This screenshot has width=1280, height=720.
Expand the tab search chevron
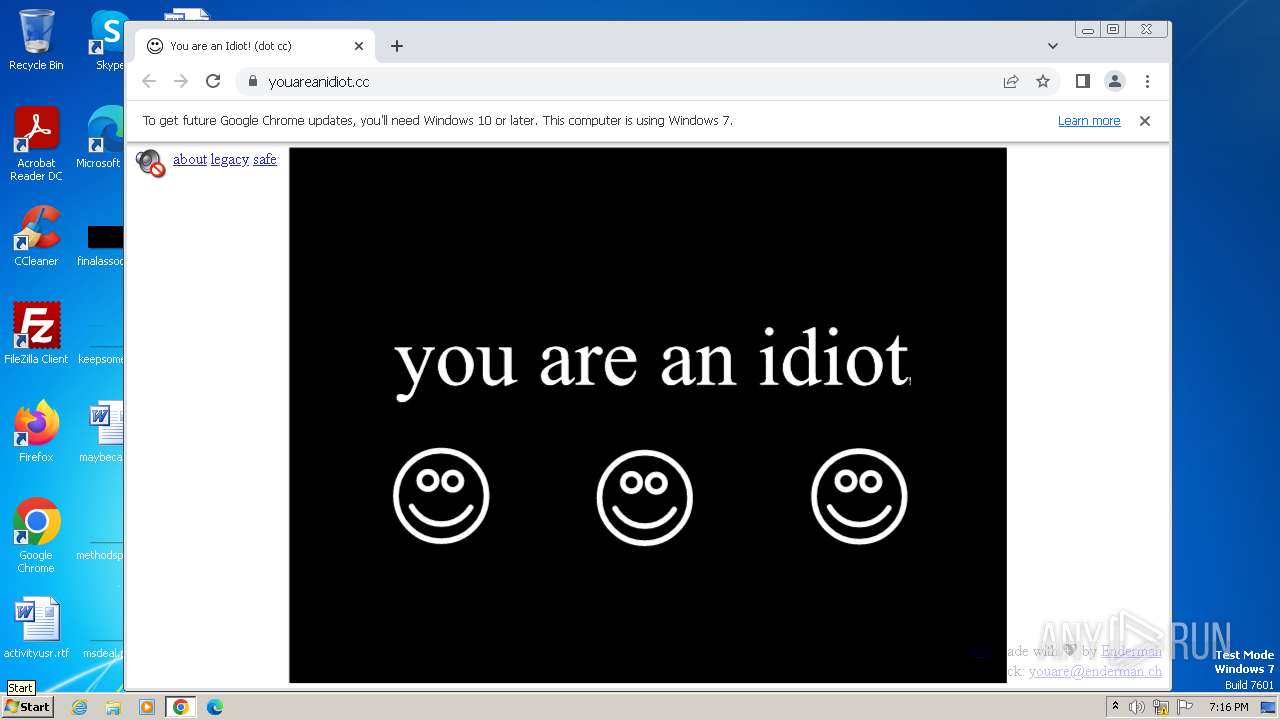pyautogui.click(x=1053, y=46)
